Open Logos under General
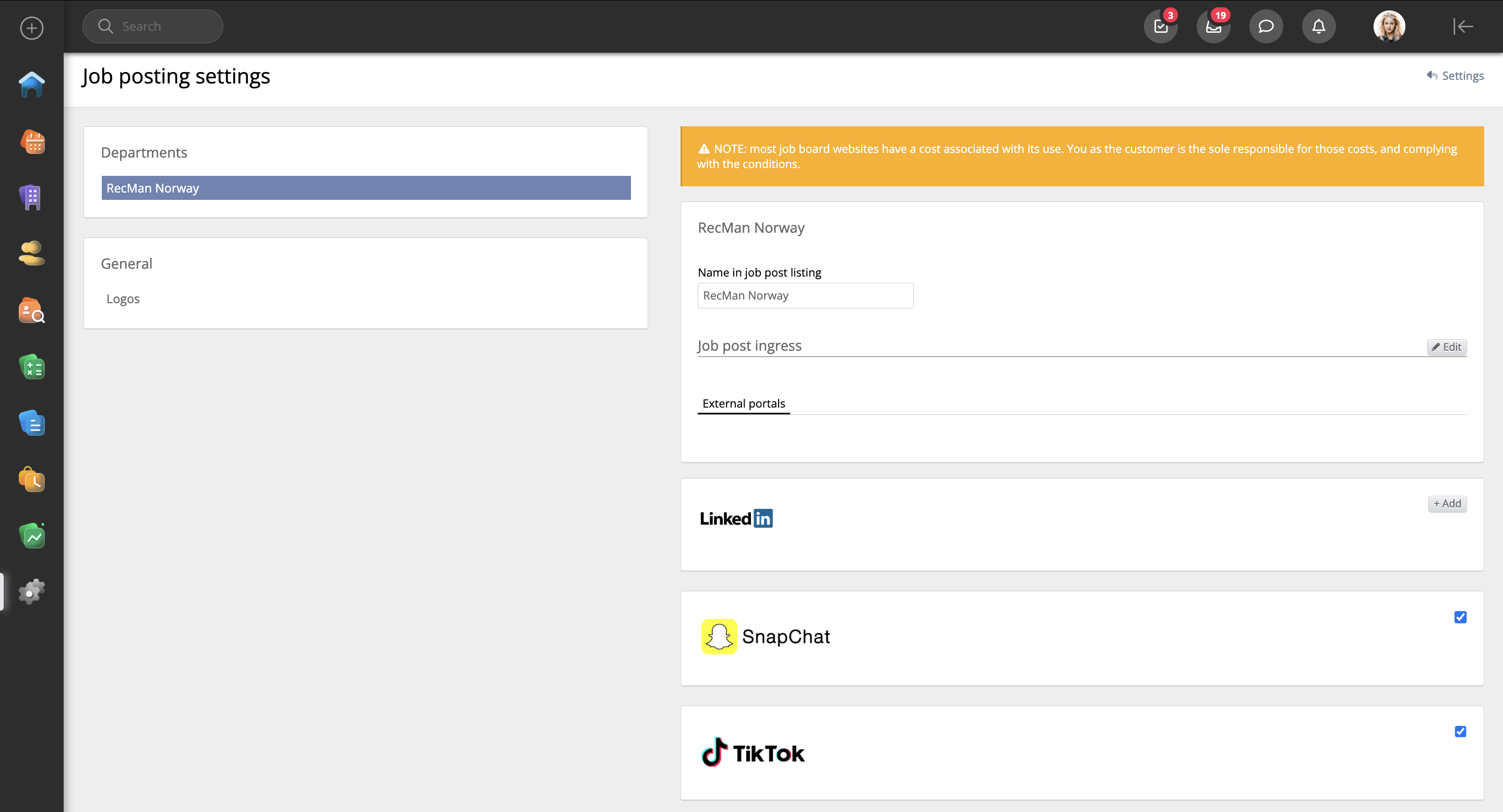 pos(123,298)
